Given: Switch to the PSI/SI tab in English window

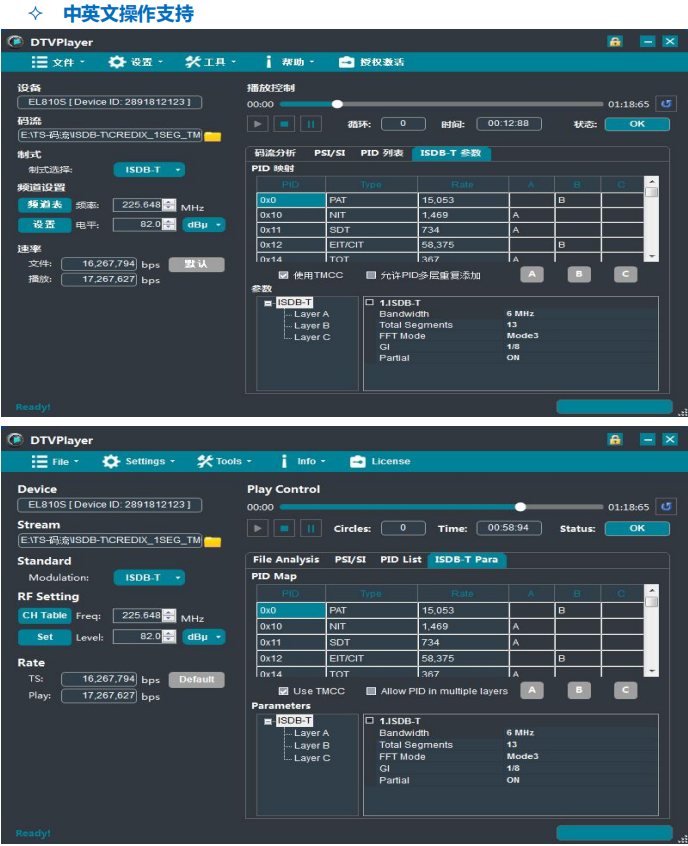Looking at the screenshot, I should click(x=350, y=560).
